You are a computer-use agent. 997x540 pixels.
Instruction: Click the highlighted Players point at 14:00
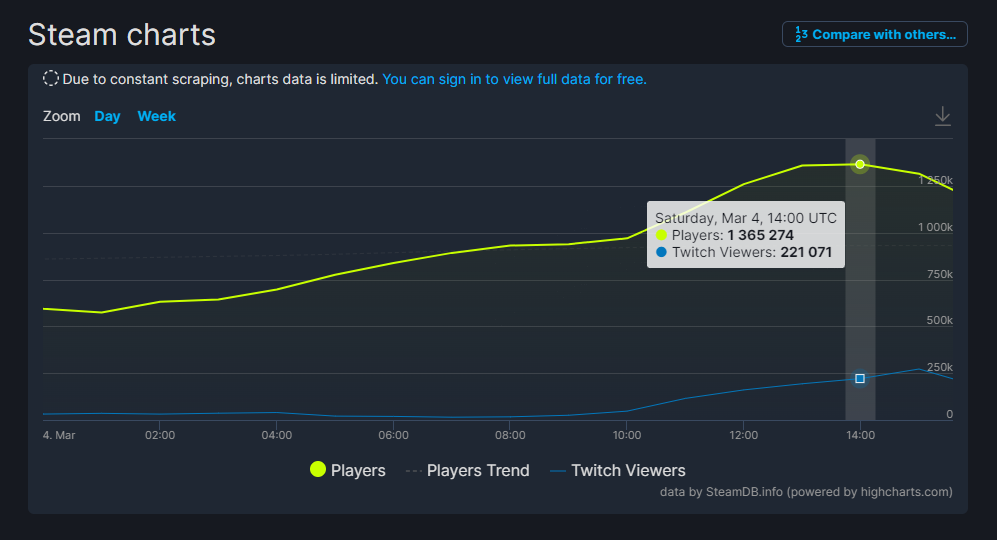point(860,164)
